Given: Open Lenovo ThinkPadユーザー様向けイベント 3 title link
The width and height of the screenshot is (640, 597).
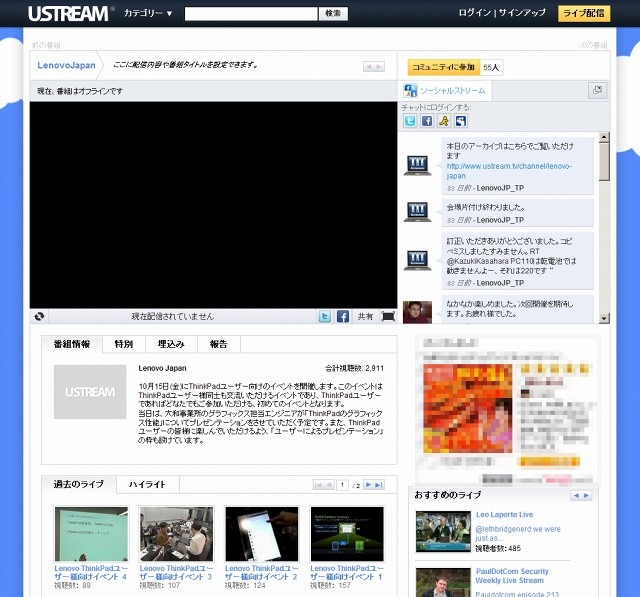Looking at the screenshot, I should click(x=176, y=573).
